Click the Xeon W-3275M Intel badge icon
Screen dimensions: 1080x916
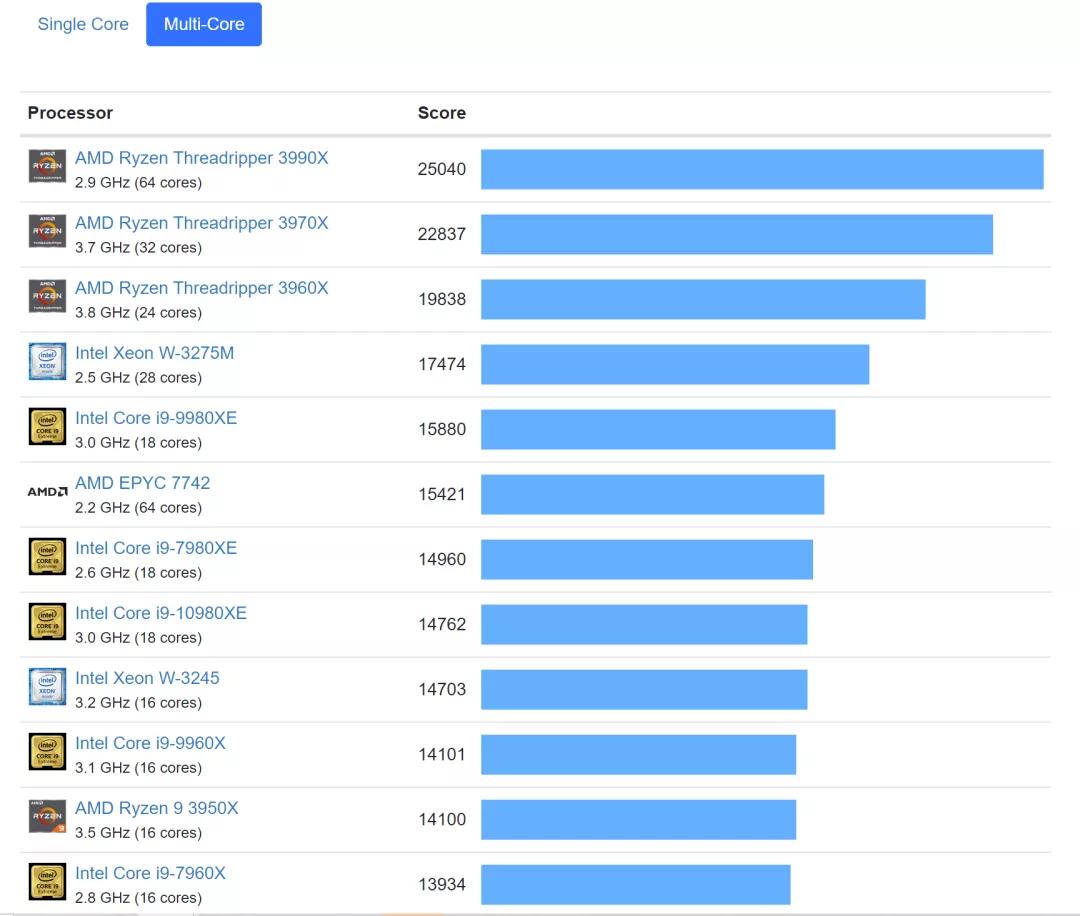(47, 362)
